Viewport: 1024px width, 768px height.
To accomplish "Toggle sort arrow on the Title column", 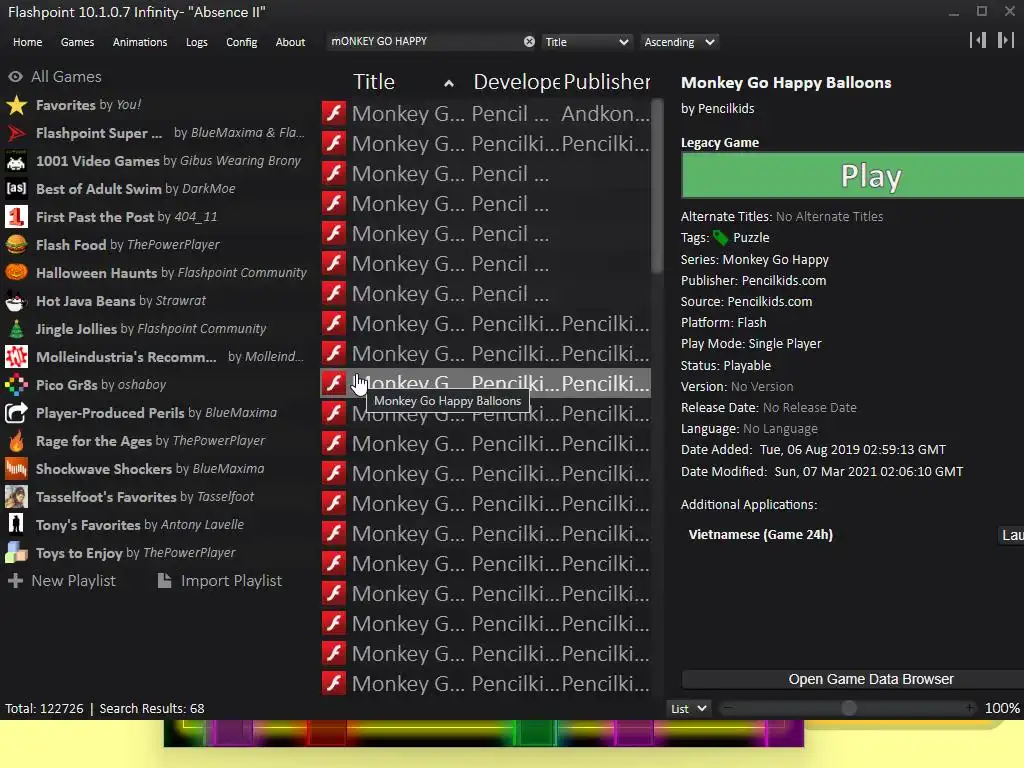I will (449, 83).
